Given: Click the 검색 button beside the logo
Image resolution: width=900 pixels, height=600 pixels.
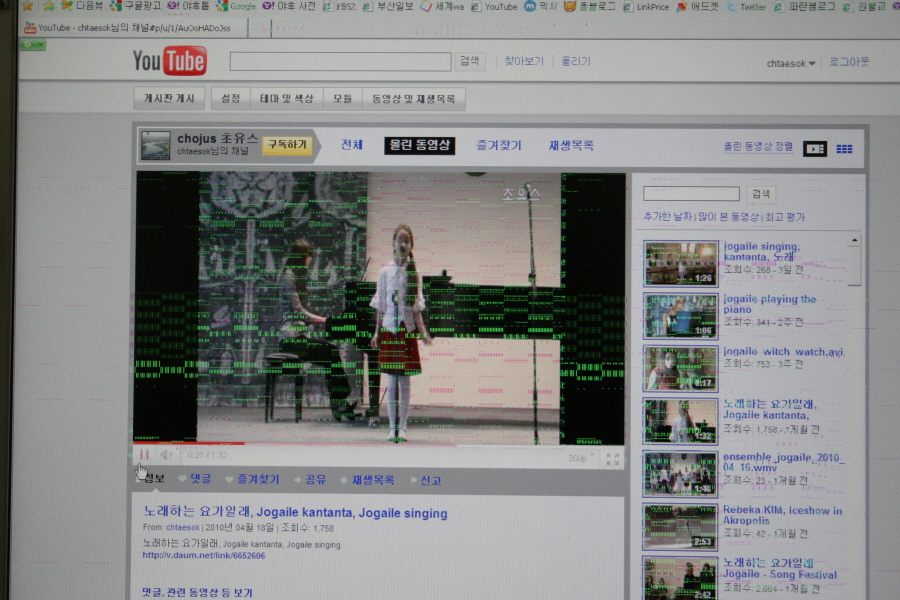Looking at the screenshot, I should [x=470, y=61].
